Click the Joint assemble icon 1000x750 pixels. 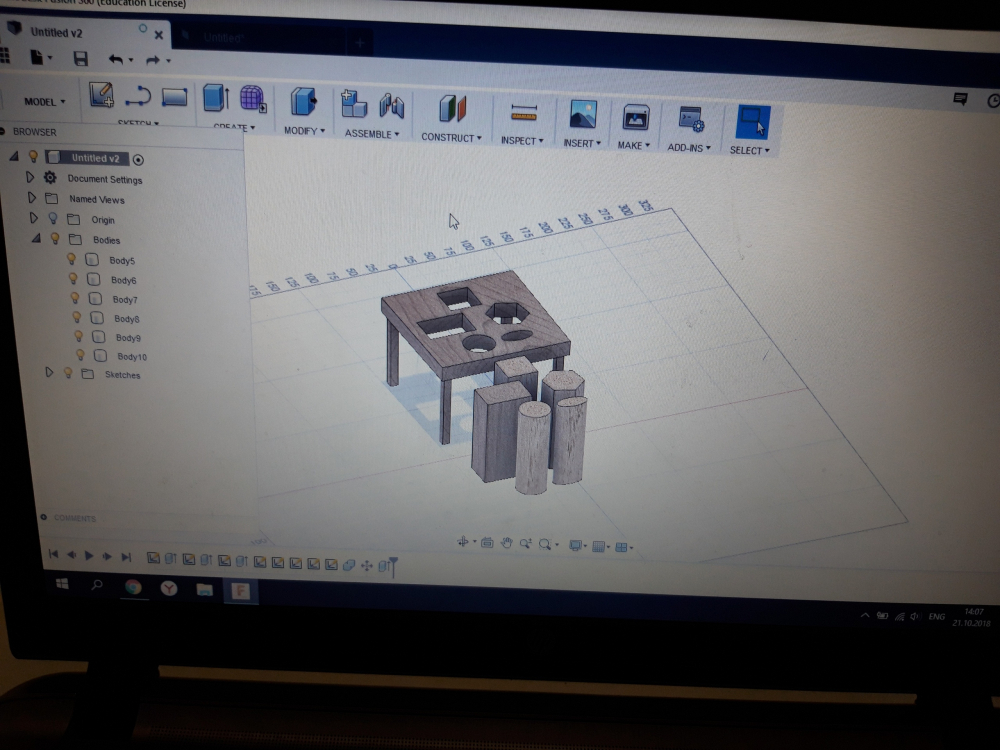(x=392, y=106)
